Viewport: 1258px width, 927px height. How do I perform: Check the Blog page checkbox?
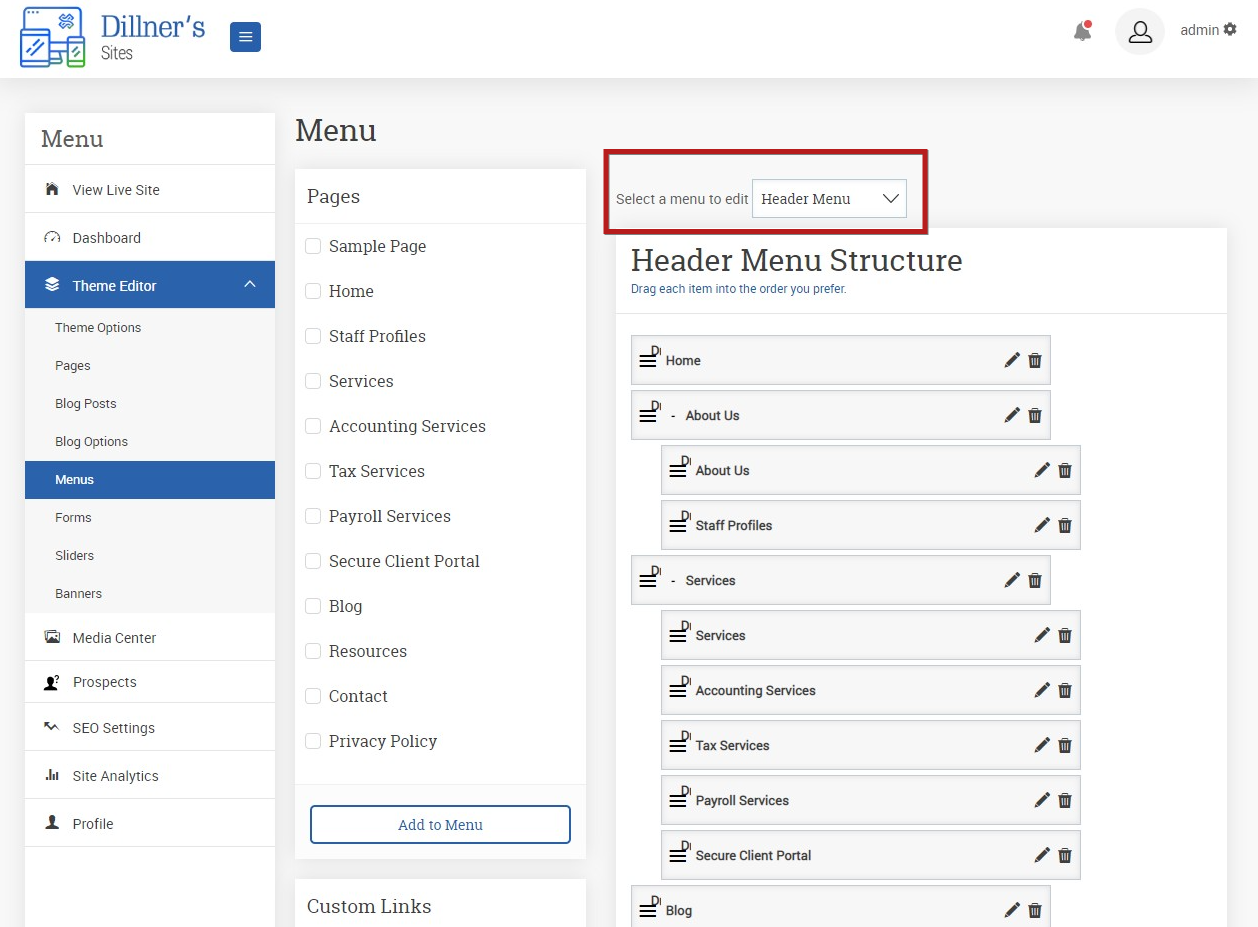click(x=313, y=606)
